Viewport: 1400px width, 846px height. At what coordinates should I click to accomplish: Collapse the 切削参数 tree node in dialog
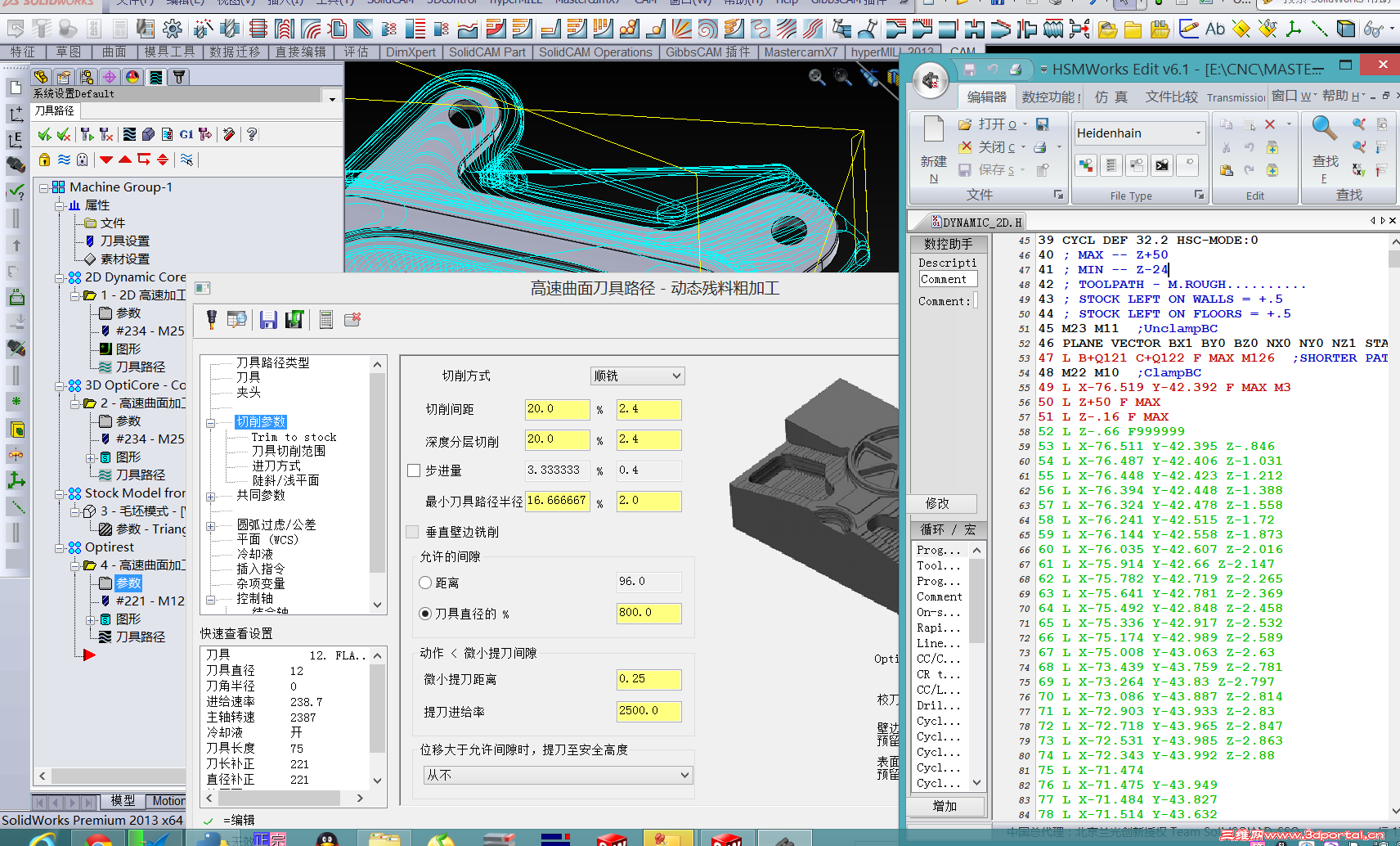[211, 423]
